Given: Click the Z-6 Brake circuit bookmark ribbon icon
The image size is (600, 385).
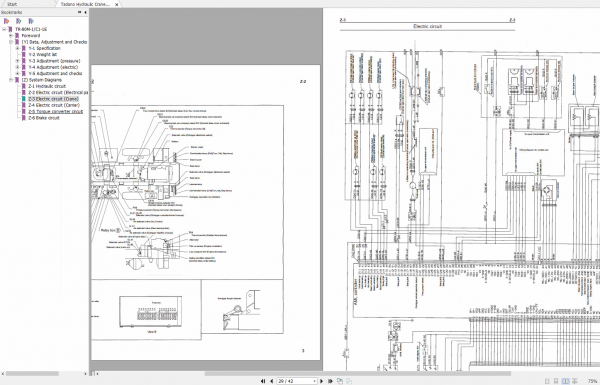Looking at the screenshot, I should (24, 117).
